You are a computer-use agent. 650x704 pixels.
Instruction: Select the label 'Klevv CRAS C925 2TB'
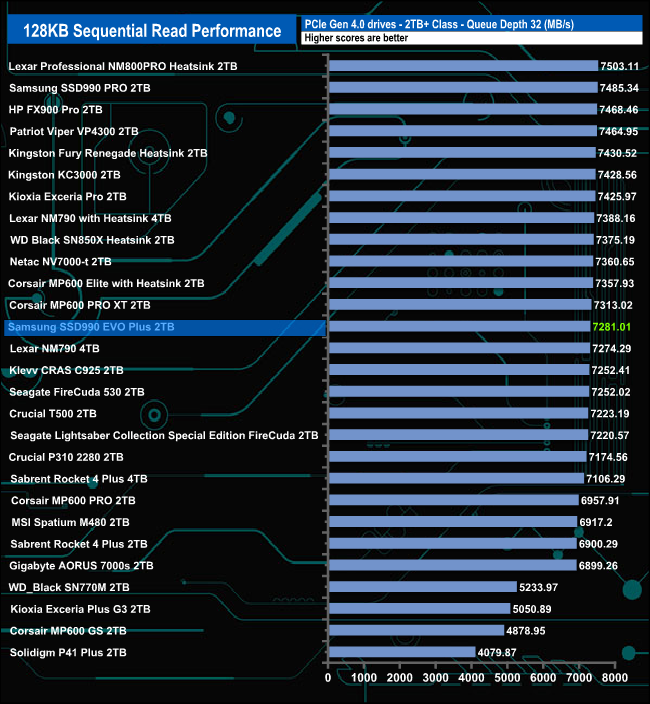66,370
